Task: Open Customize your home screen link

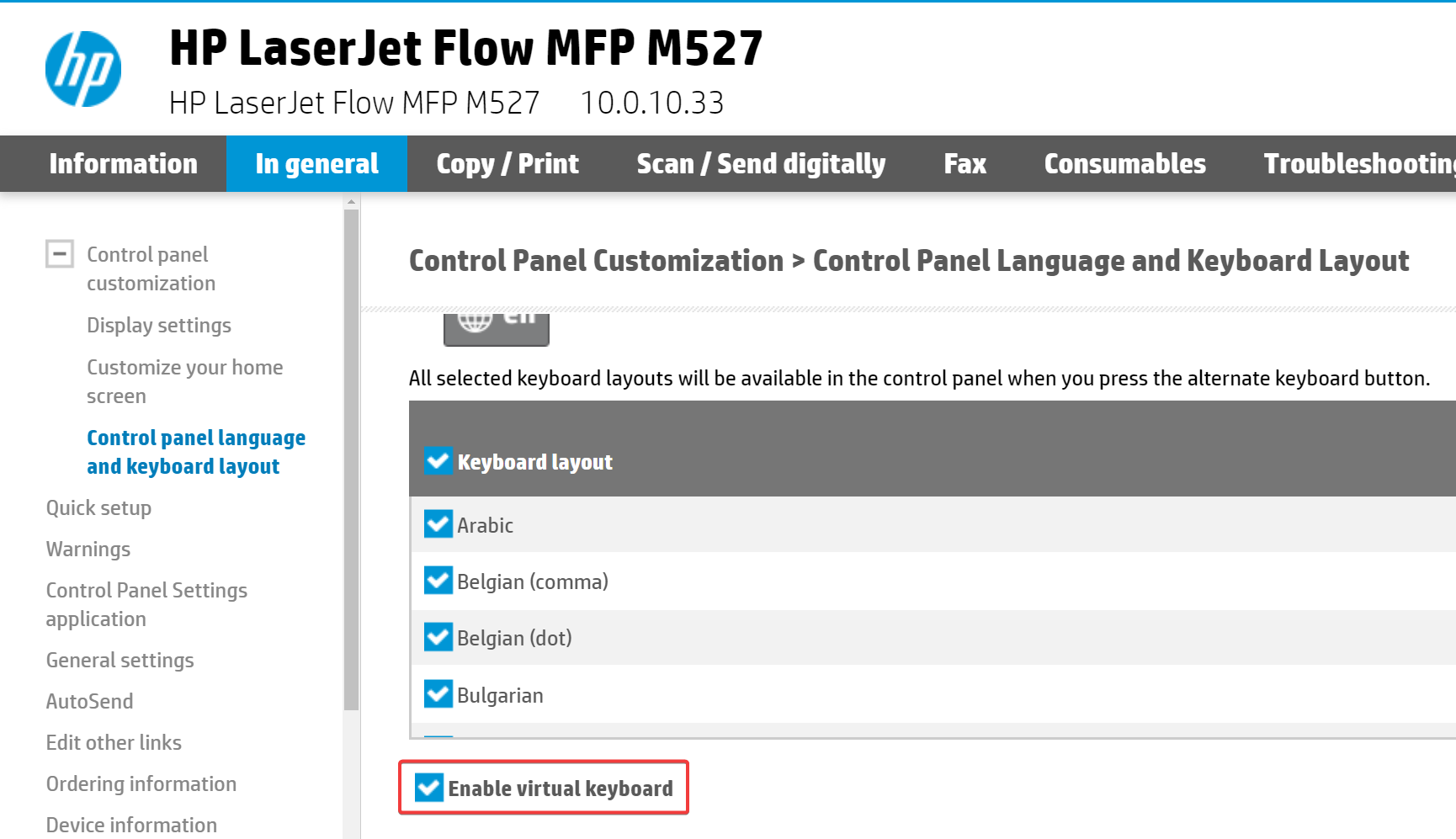Action: coord(184,381)
